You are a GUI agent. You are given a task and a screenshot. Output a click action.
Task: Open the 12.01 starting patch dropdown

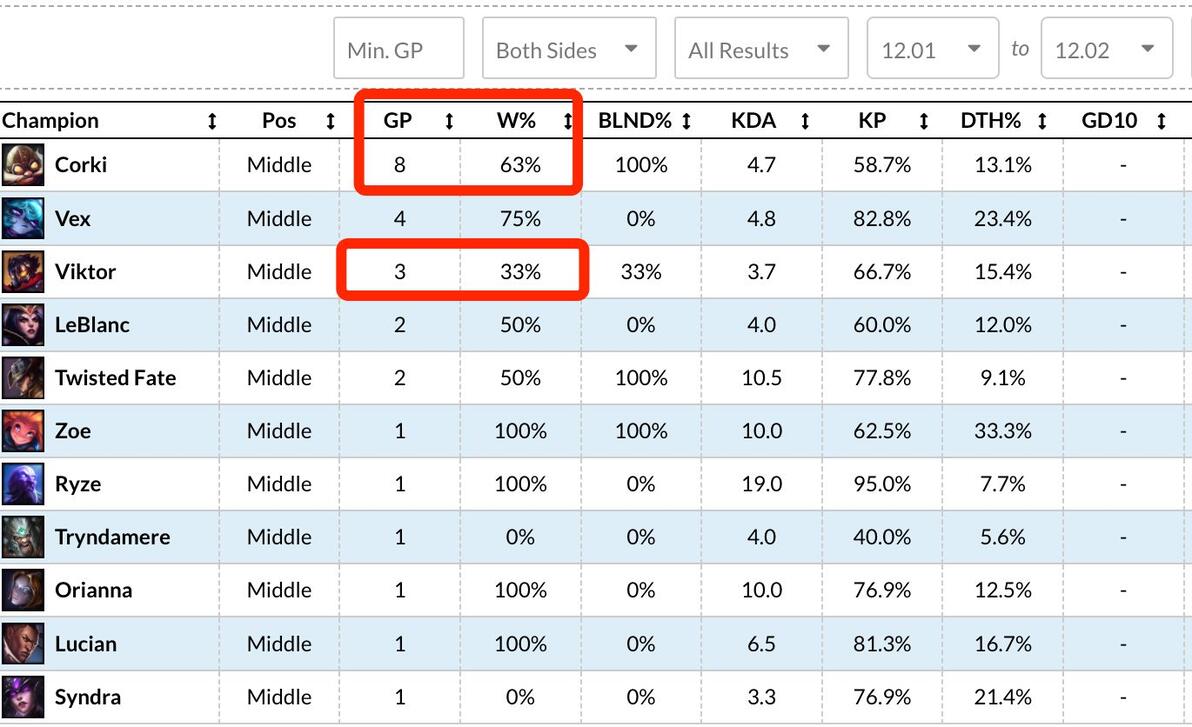[x=931, y=49]
